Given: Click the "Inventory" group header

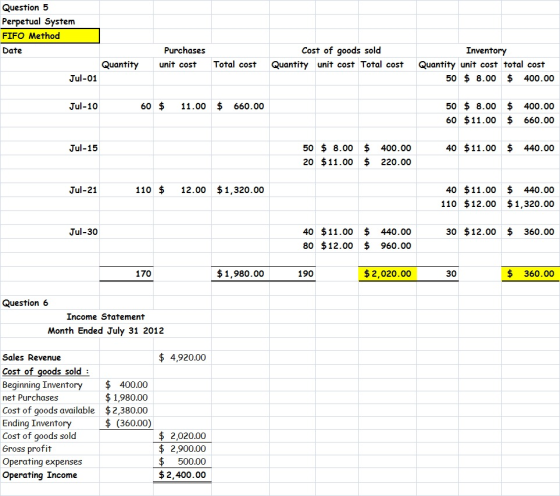Looking at the screenshot, I should pos(486,50).
